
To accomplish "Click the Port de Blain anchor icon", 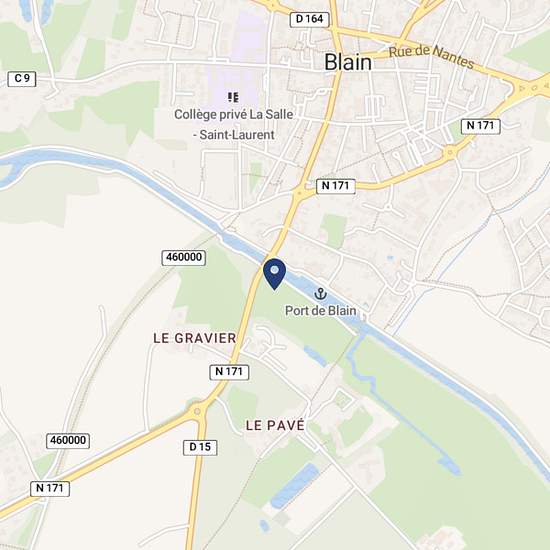I will click(x=320, y=294).
